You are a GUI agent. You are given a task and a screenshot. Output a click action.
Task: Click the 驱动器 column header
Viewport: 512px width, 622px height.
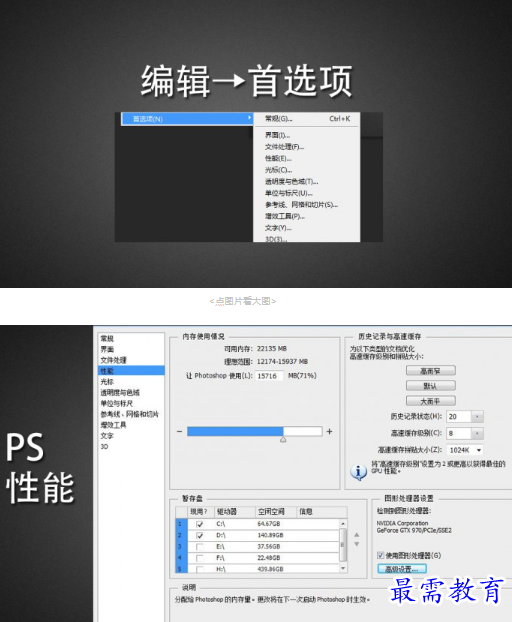point(235,512)
